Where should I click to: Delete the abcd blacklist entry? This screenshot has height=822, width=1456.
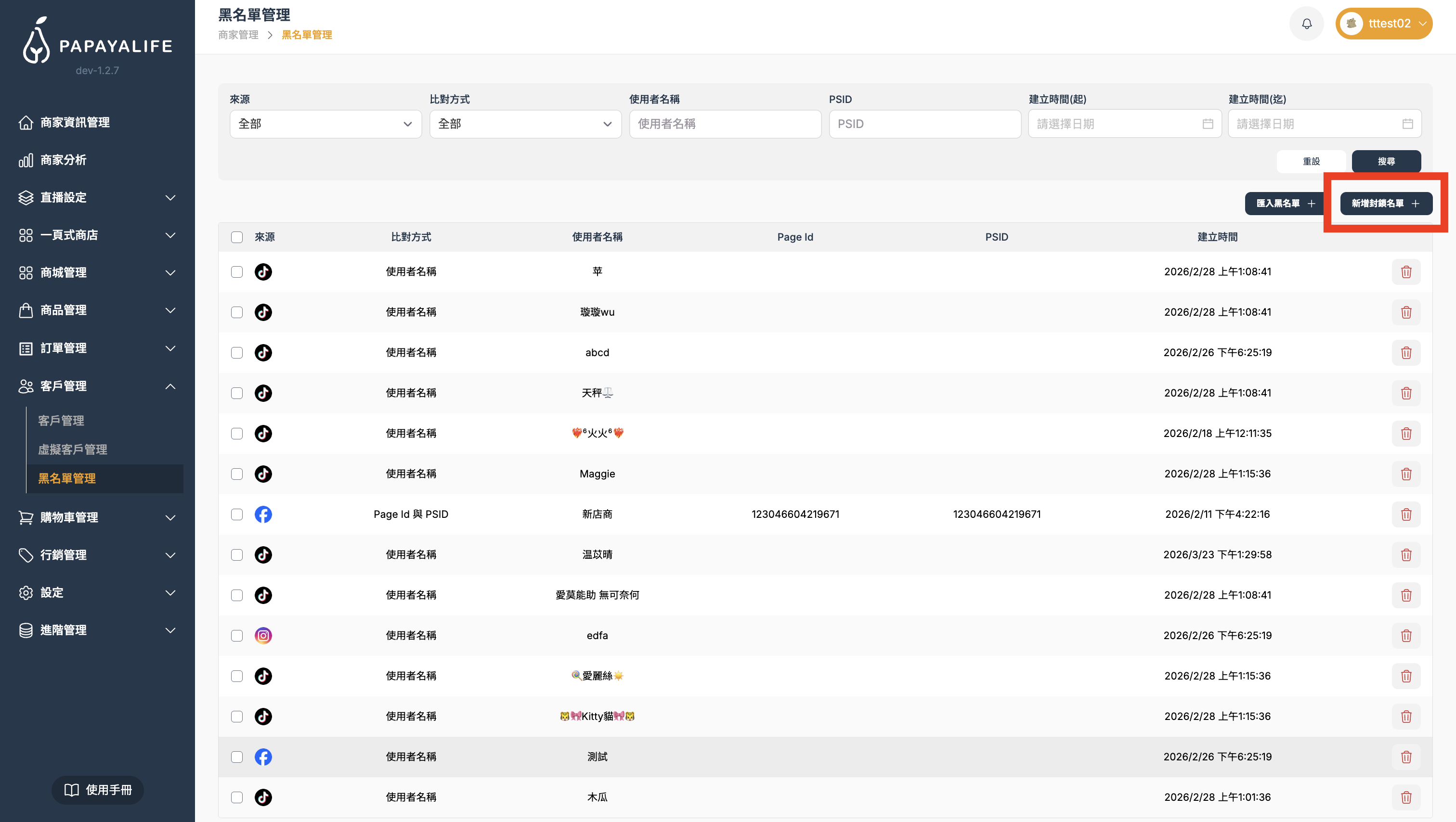1406,353
